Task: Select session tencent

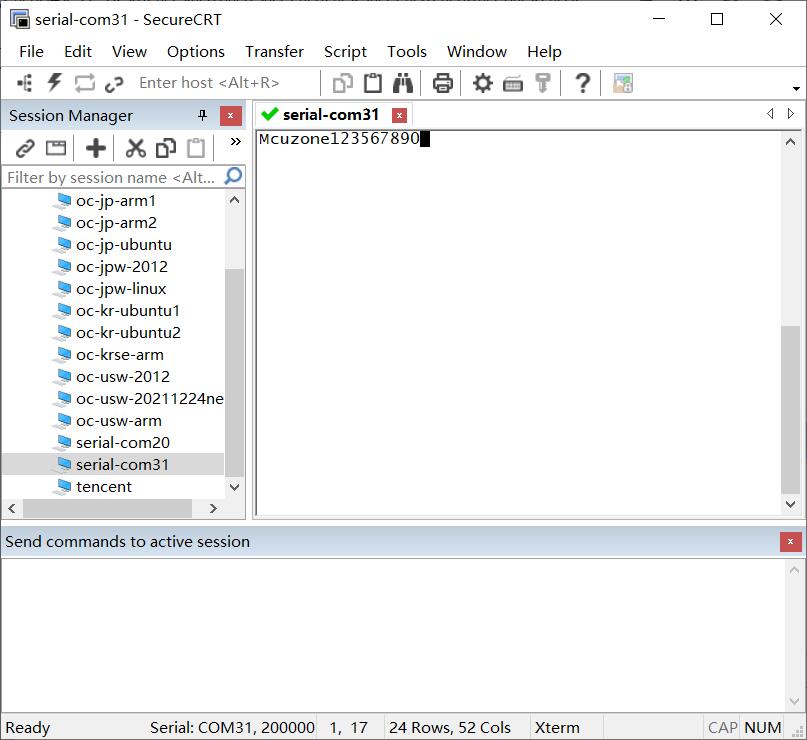Action: [104, 487]
